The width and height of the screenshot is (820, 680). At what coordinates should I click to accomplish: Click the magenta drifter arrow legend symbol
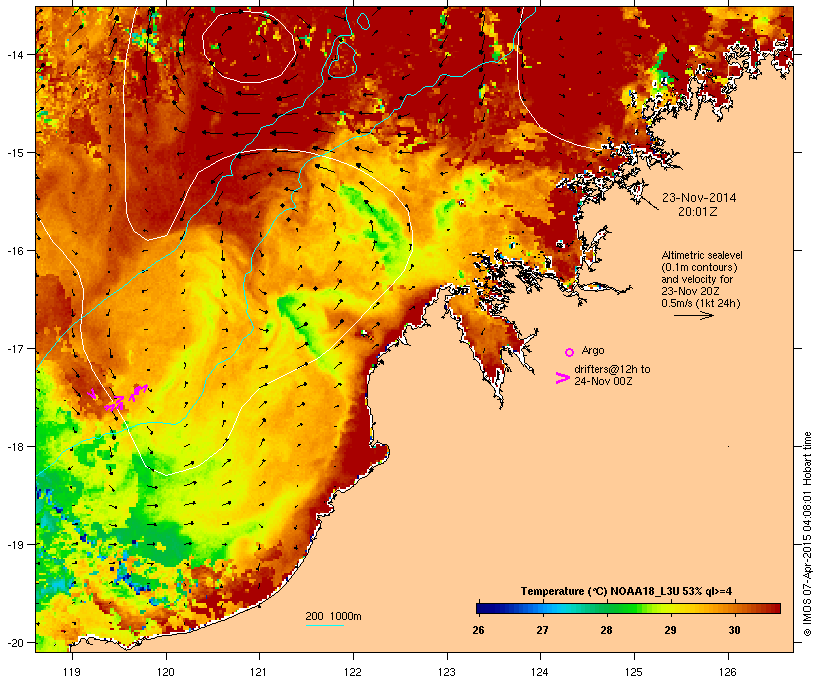pyautogui.click(x=562, y=378)
